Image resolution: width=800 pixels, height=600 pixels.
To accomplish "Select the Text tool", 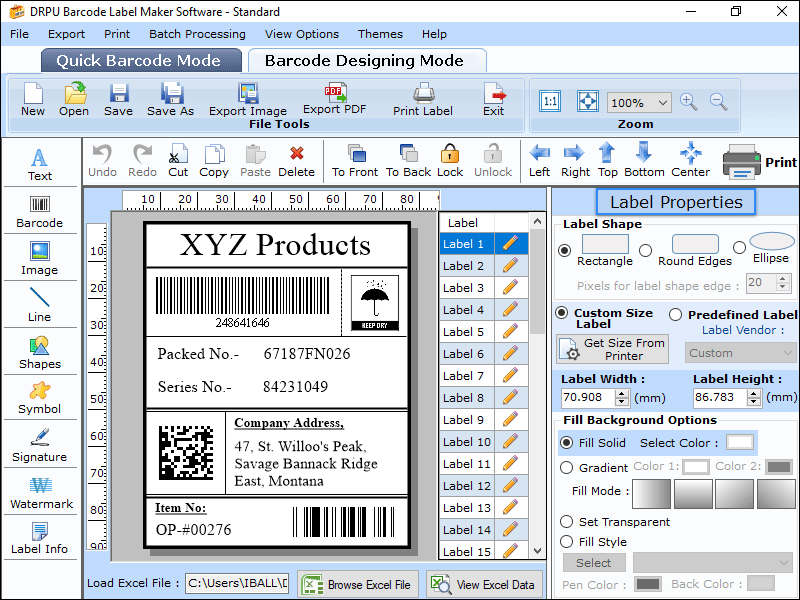I will pos(40,164).
